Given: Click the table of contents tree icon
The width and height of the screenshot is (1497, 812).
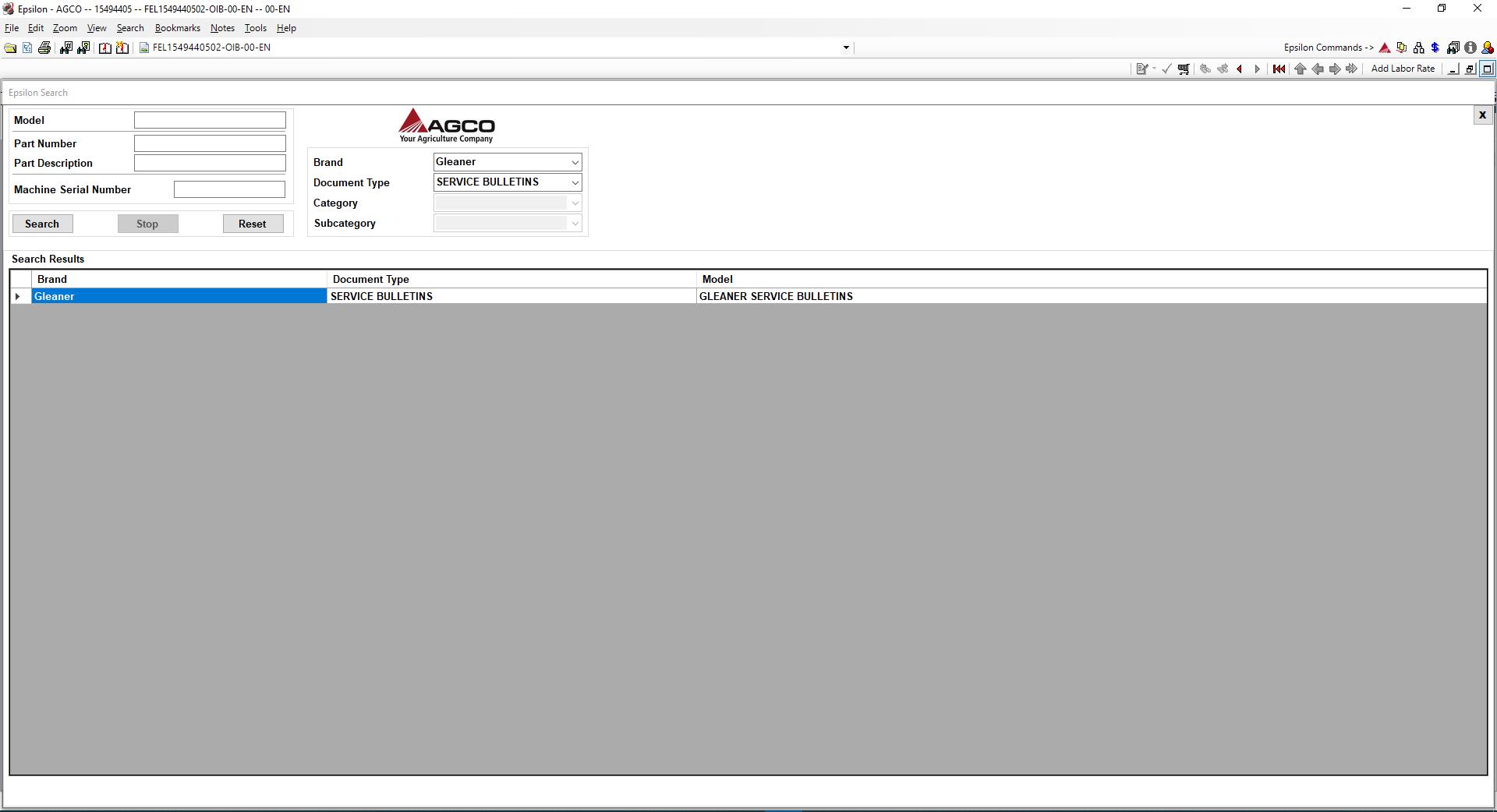Looking at the screenshot, I should pyautogui.click(x=27, y=48).
